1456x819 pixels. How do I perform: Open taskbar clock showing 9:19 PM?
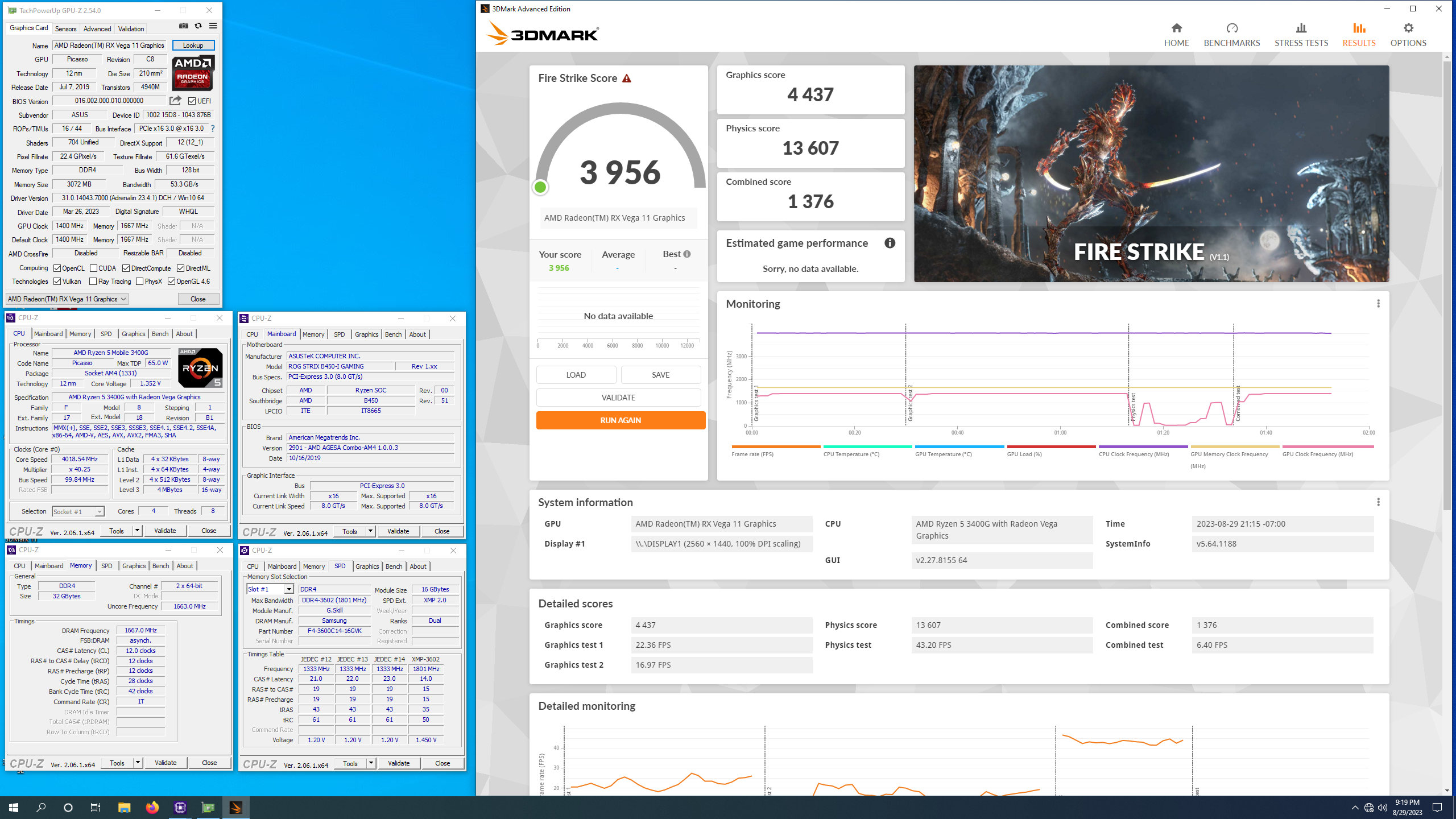[1407, 808]
